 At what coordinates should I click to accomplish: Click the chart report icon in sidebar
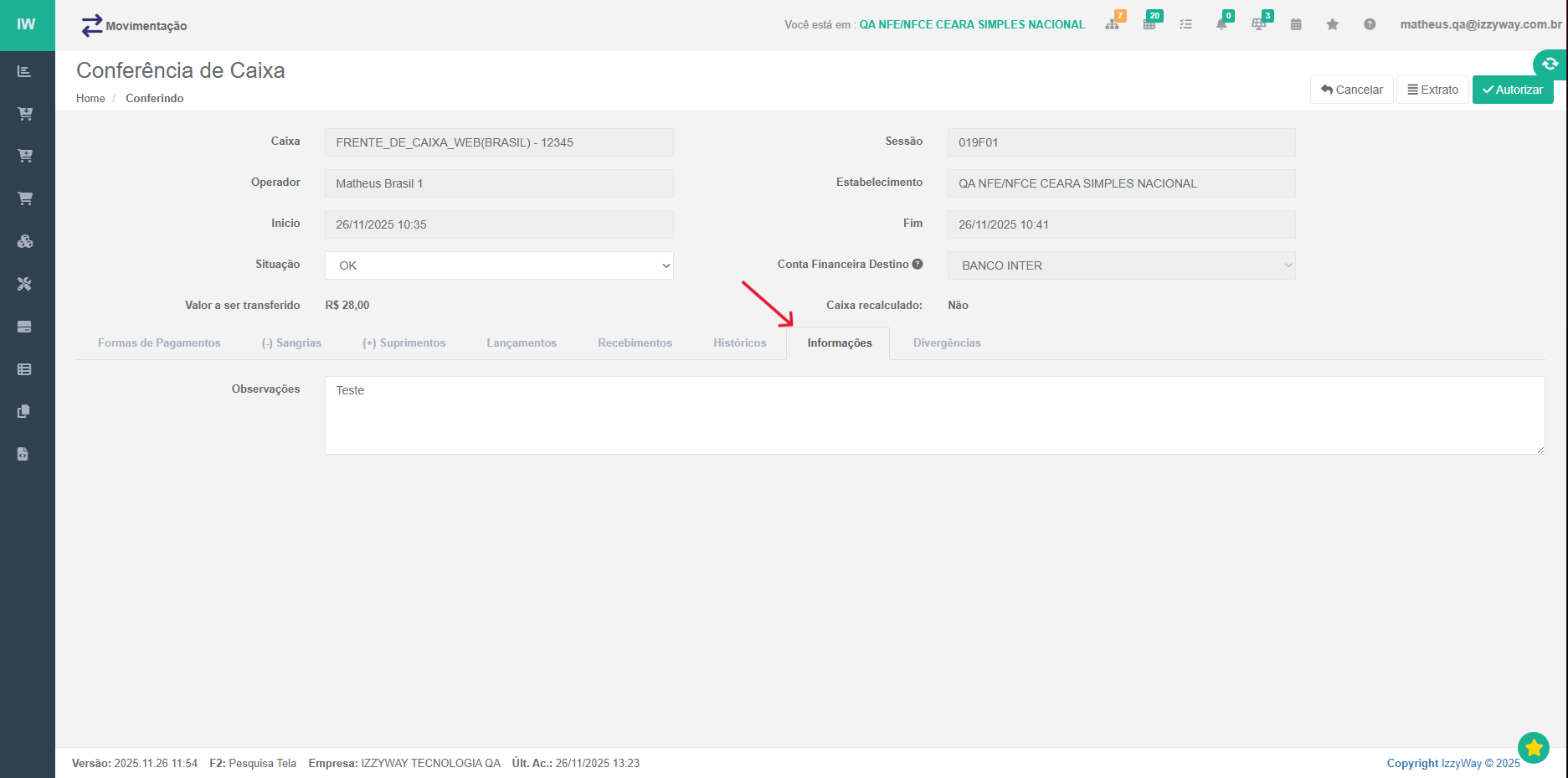(x=24, y=71)
